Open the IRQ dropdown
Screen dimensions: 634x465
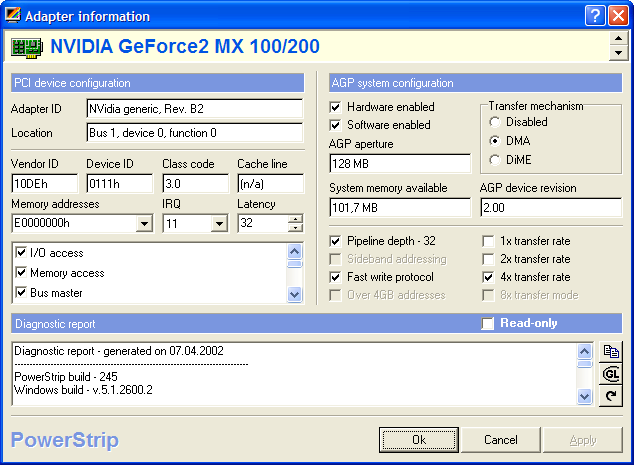pos(219,223)
